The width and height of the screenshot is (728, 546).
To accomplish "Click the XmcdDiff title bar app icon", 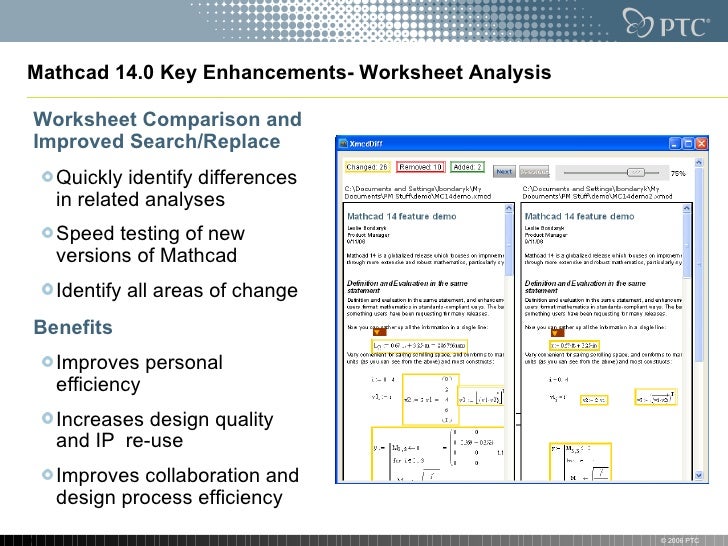I will (344, 143).
